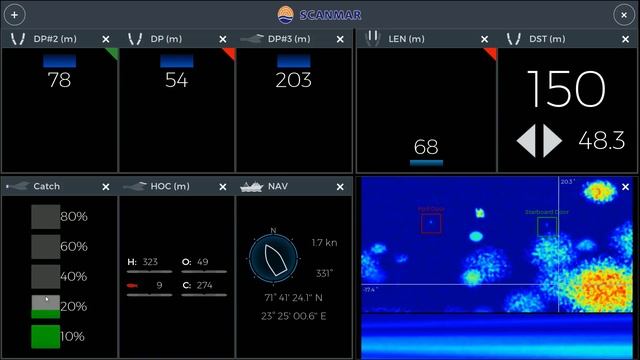The height and width of the screenshot is (360, 640).
Task: Click the red port door marker box
Action: pyautogui.click(x=431, y=223)
